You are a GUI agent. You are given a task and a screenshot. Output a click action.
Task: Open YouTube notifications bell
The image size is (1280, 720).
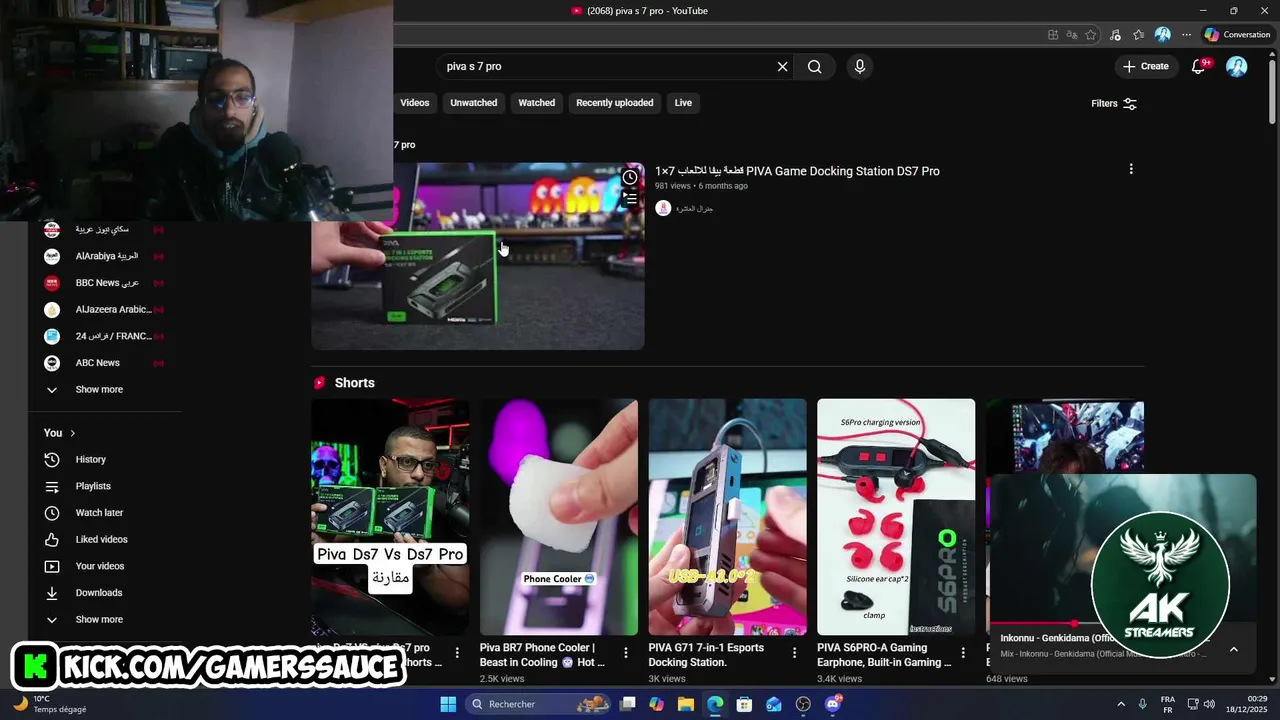tap(1199, 66)
